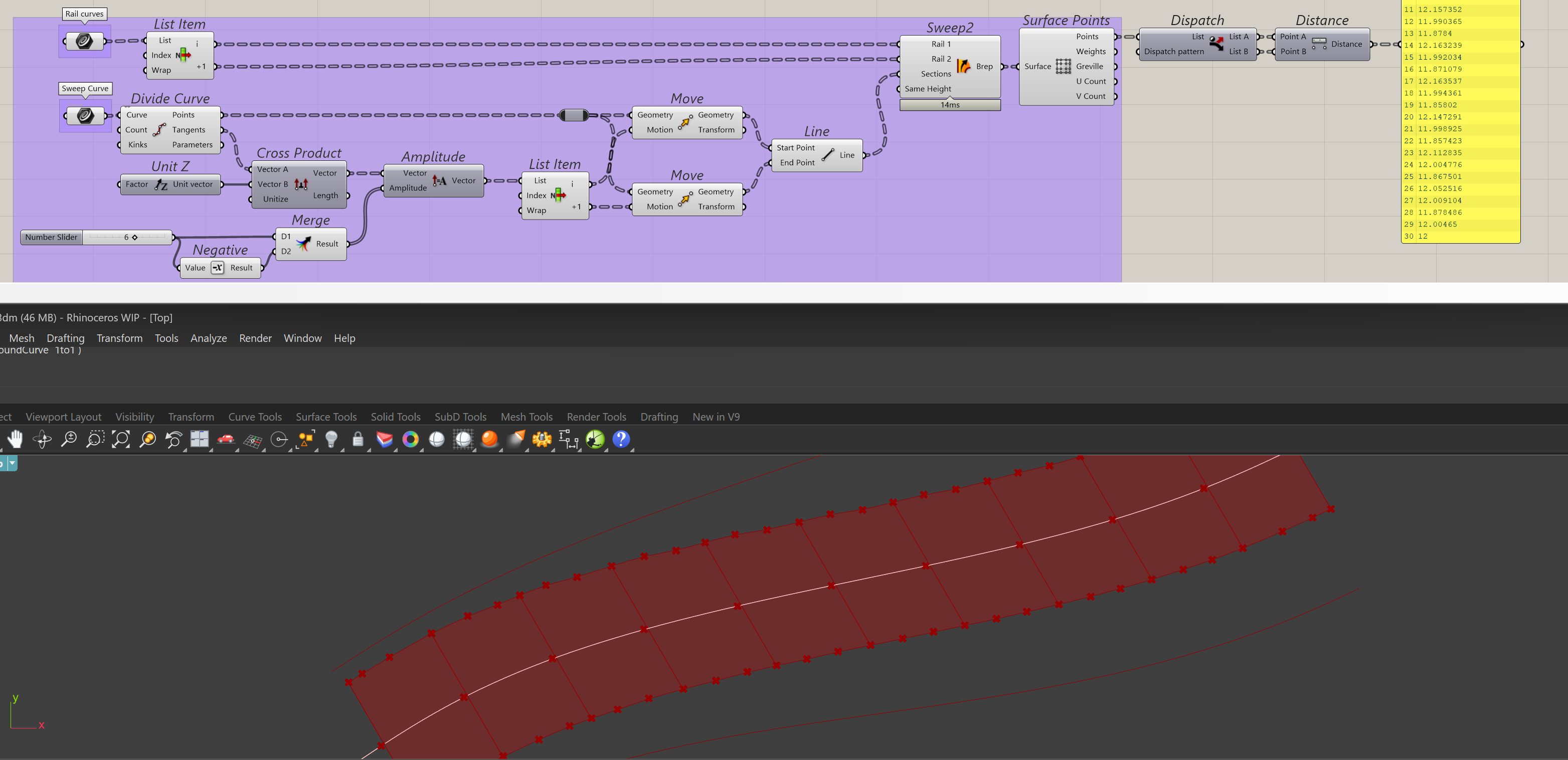Screen dimensions: 1568x760
Task: Click the Rail curves parameter node
Action: pyautogui.click(x=85, y=42)
